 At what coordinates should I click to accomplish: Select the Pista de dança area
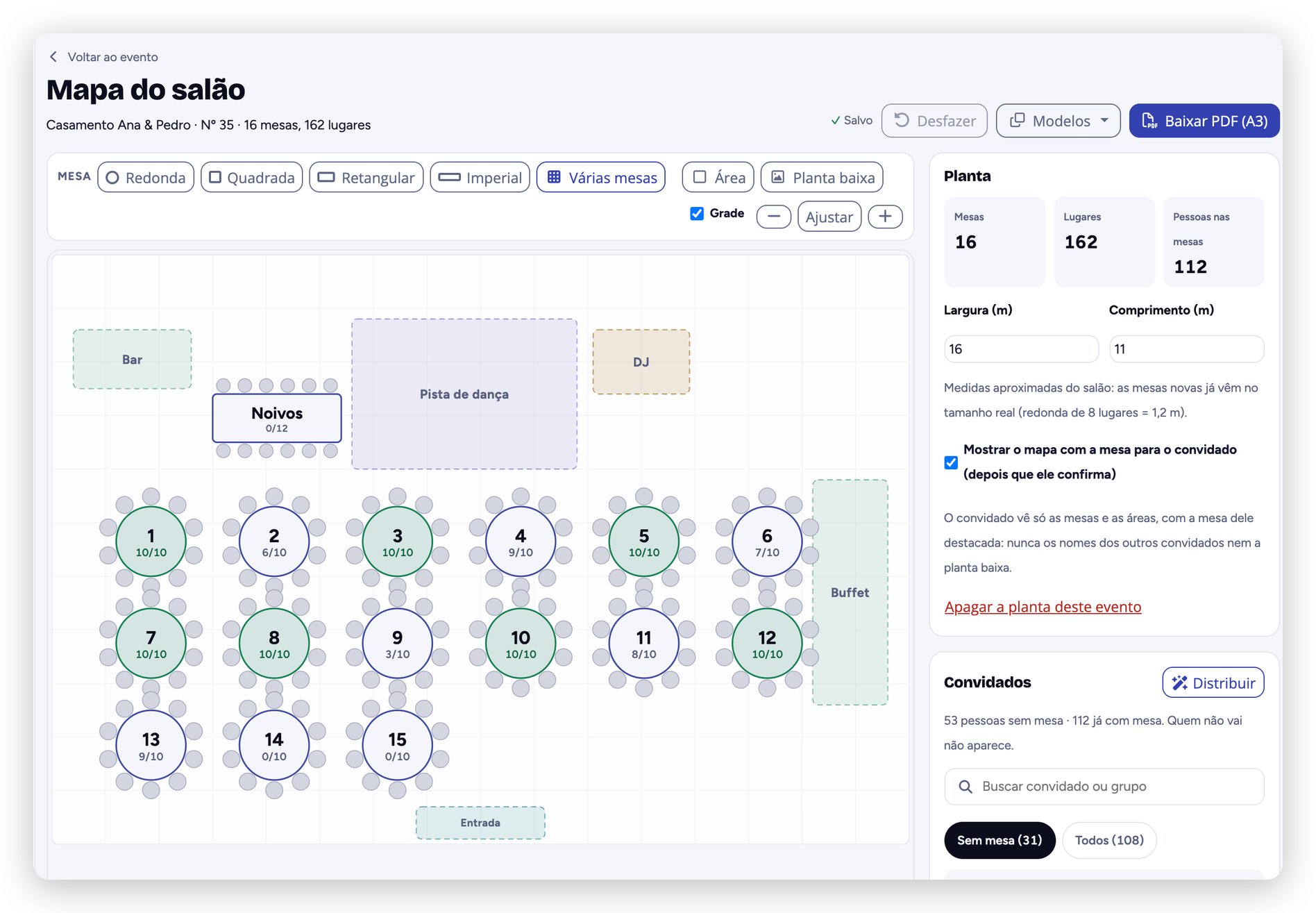(464, 394)
